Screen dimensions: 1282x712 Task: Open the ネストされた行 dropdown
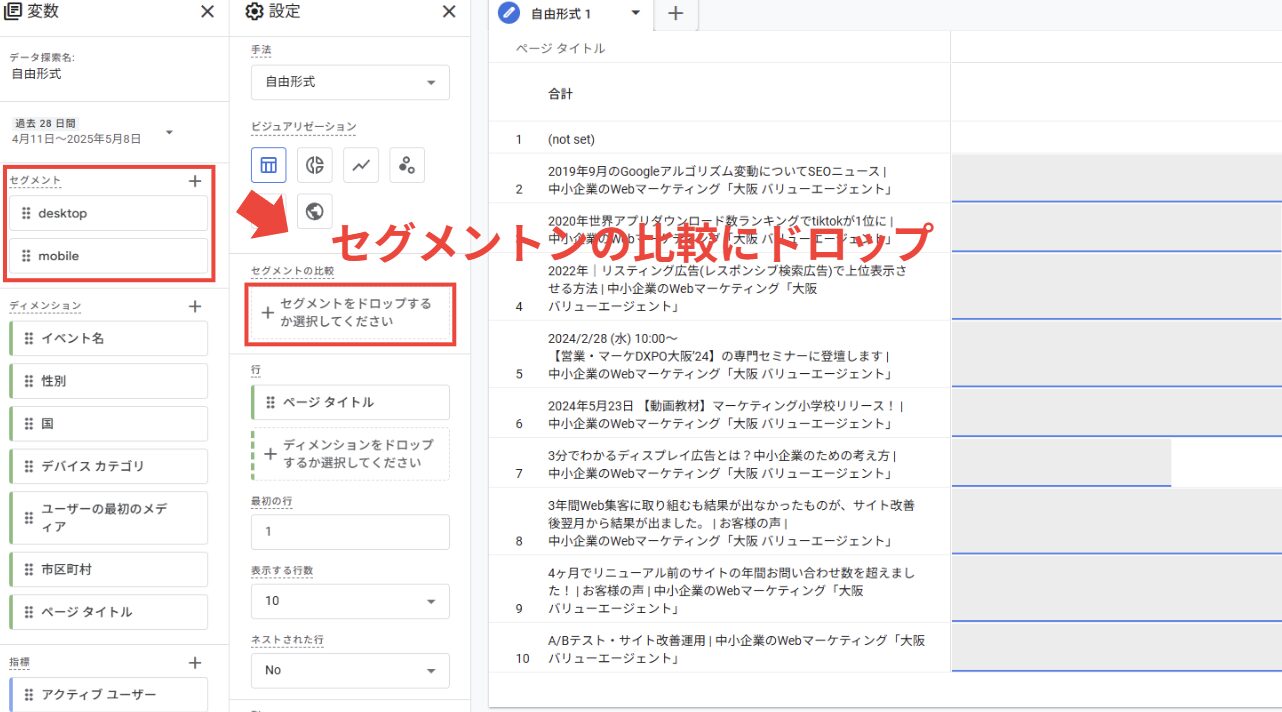[350, 670]
